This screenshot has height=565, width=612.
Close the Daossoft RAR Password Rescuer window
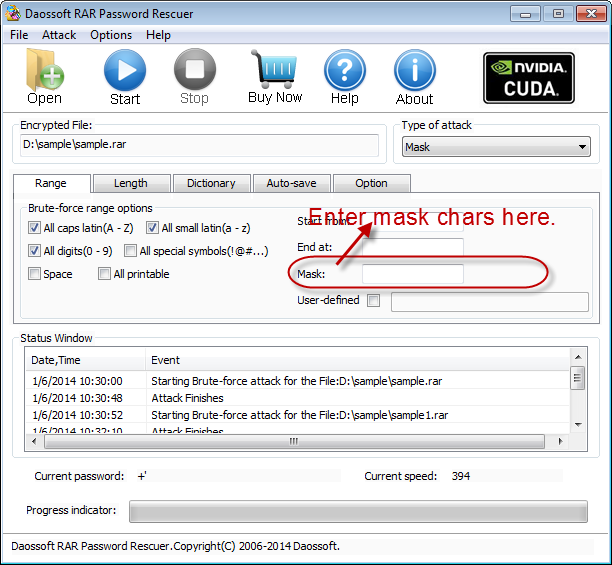tap(591, 14)
